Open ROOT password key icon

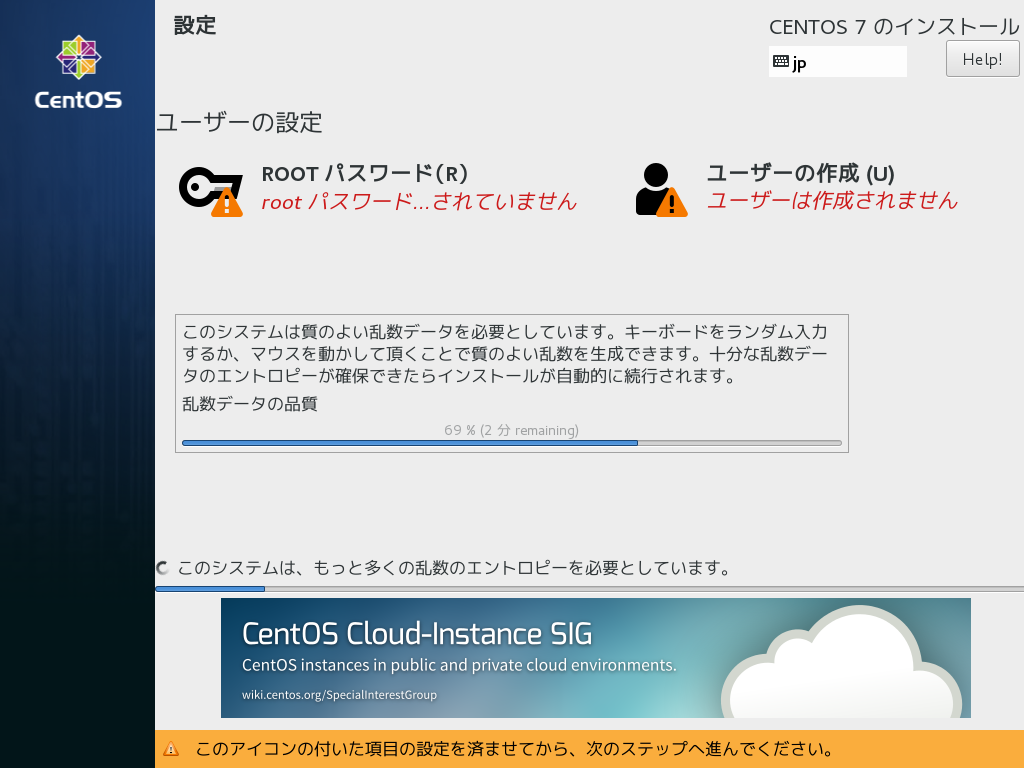pos(211,191)
